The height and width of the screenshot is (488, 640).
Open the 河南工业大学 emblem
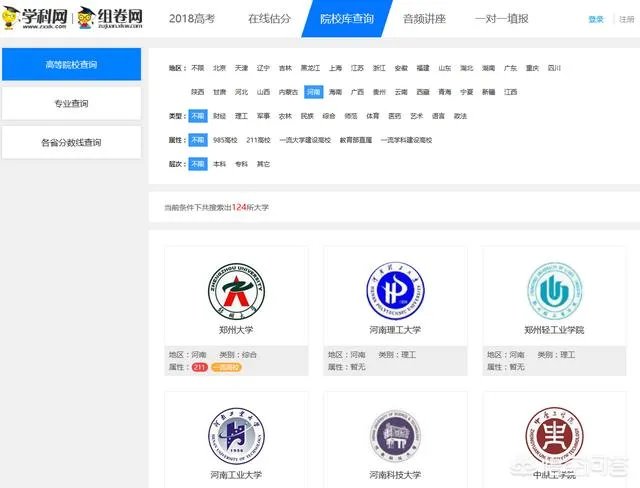pos(236,436)
